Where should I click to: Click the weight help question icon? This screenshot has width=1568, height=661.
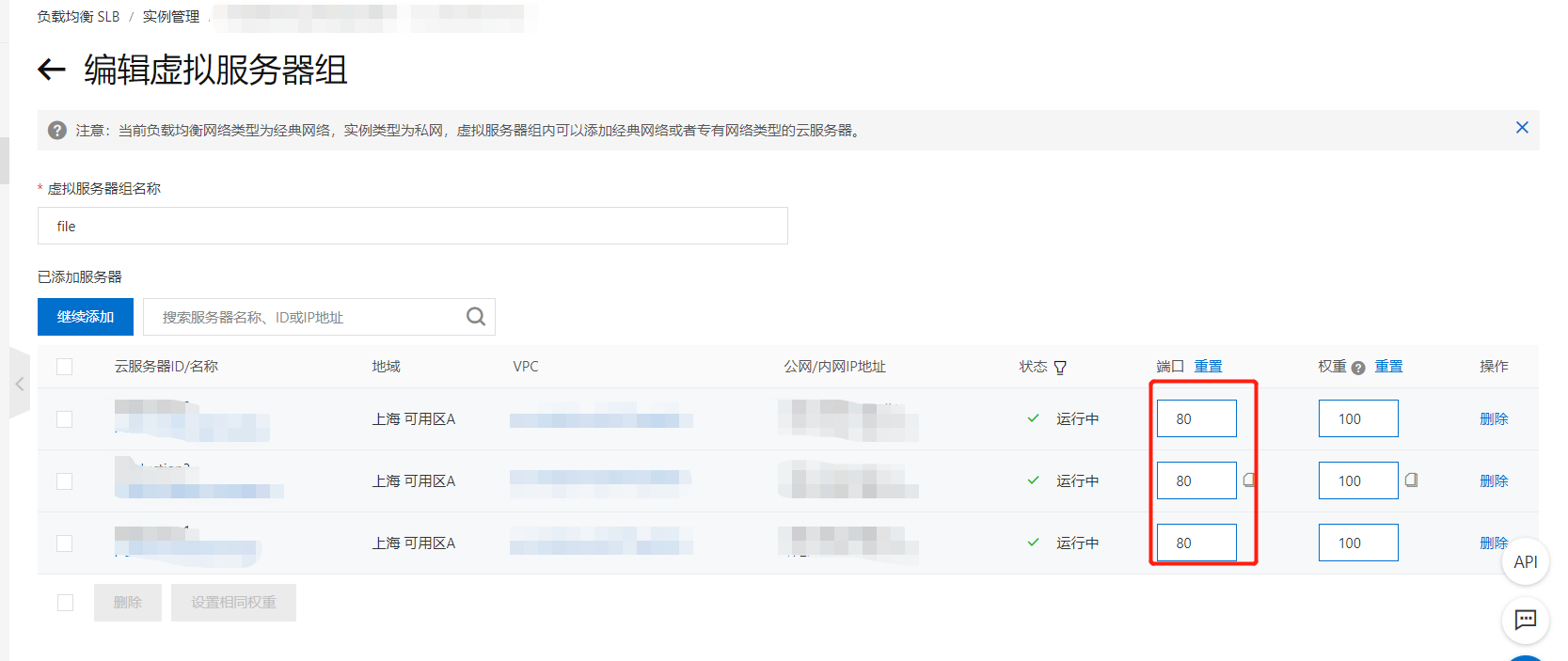tap(1358, 368)
